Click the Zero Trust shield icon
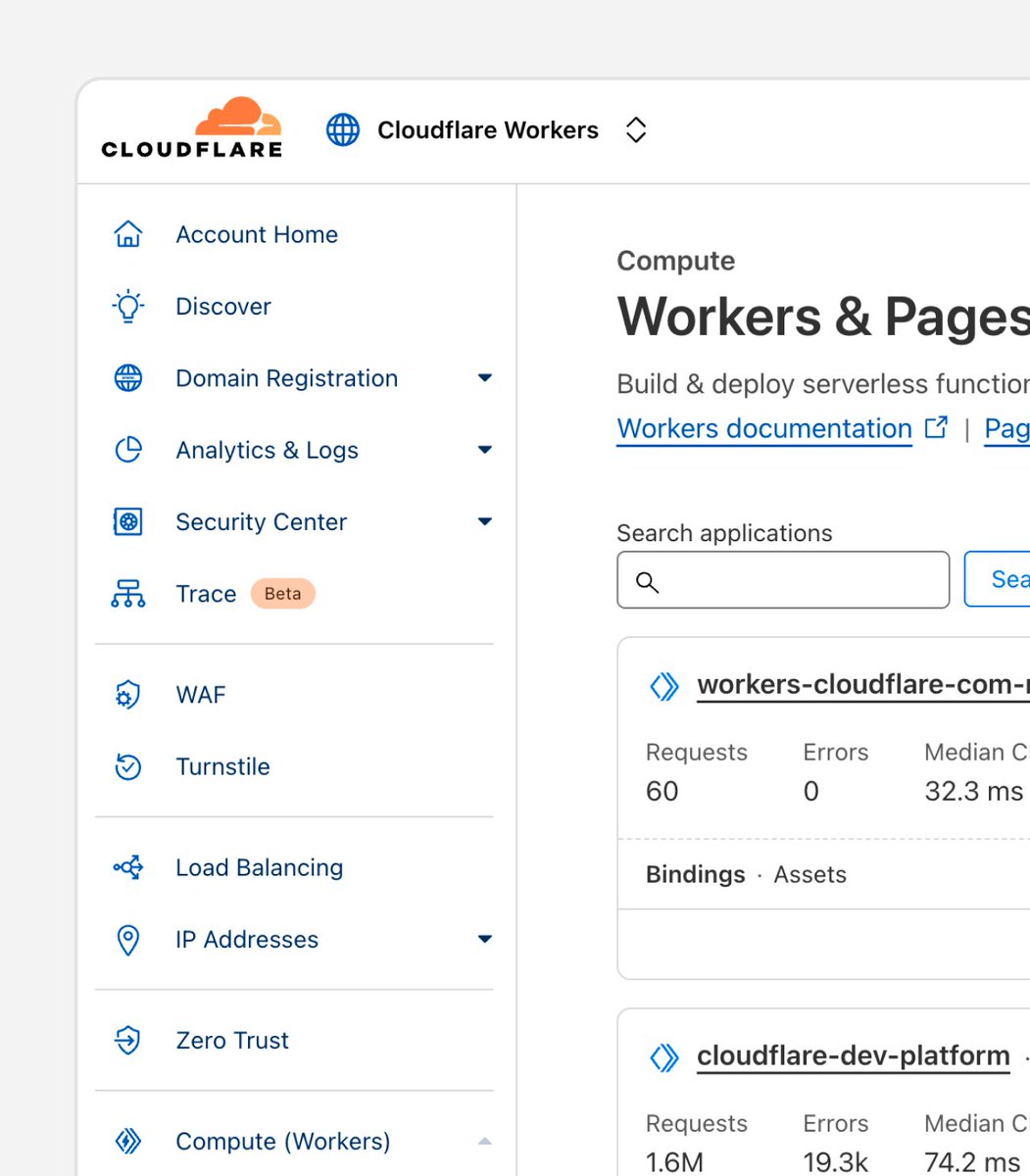This screenshot has height=1176, width=1030. coord(128,1040)
